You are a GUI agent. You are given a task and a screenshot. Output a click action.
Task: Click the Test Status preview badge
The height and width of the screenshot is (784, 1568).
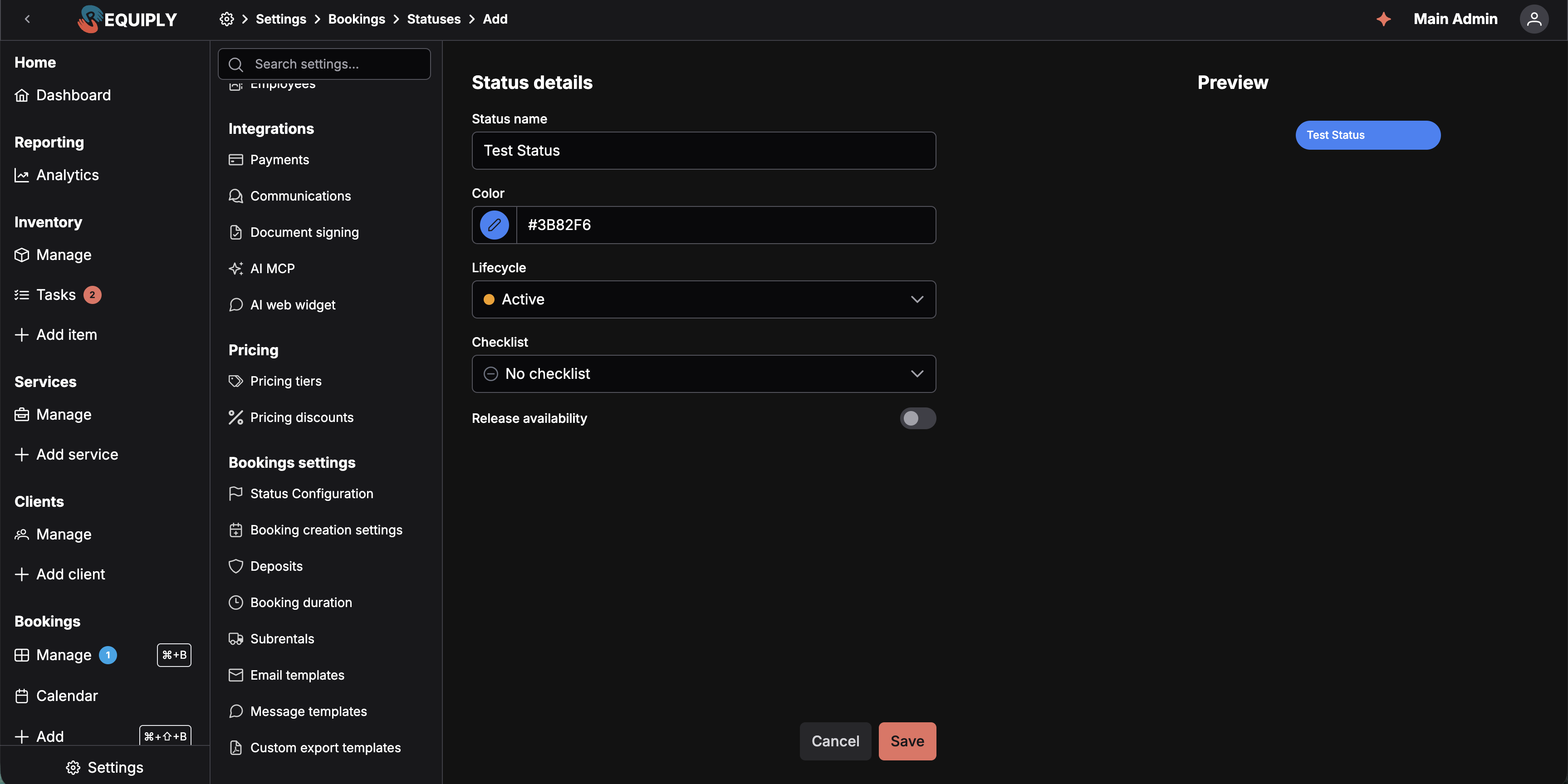tap(1368, 135)
